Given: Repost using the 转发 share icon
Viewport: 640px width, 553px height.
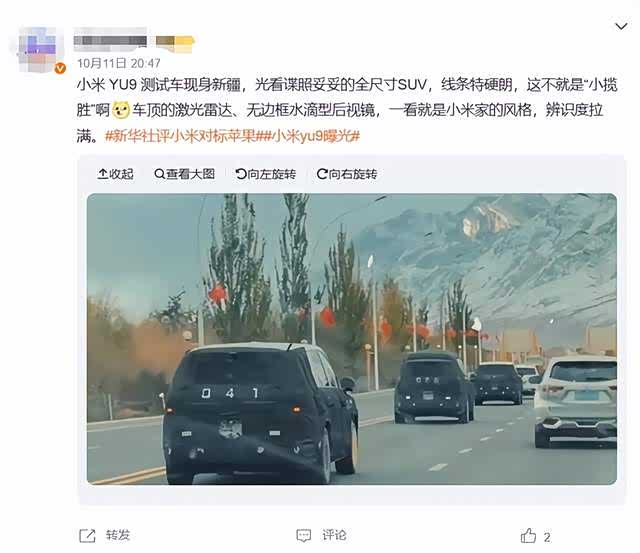Looking at the screenshot, I should (x=87, y=535).
